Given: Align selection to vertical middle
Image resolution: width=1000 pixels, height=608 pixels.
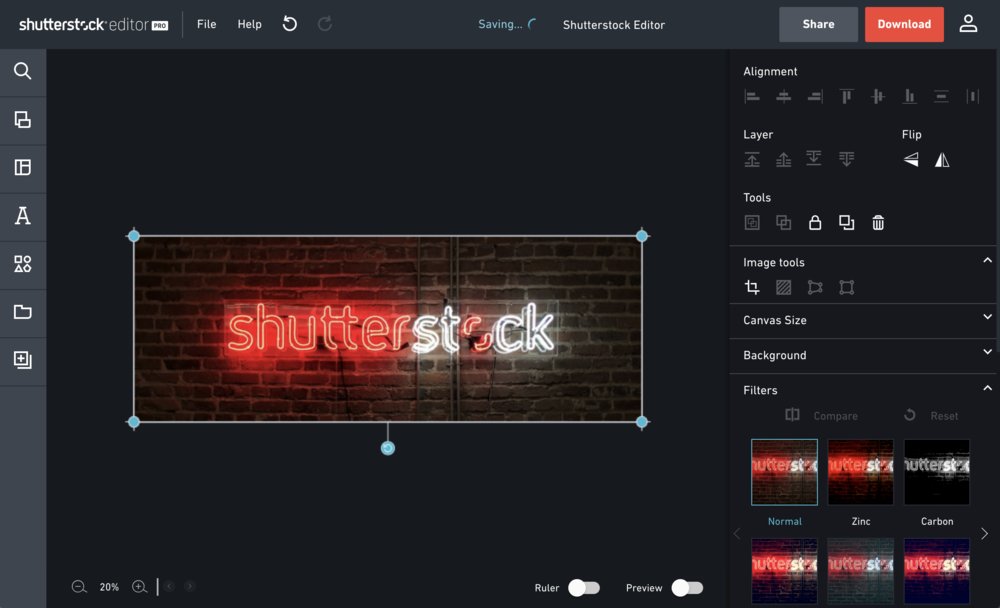Looking at the screenshot, I should coord(878,96).
